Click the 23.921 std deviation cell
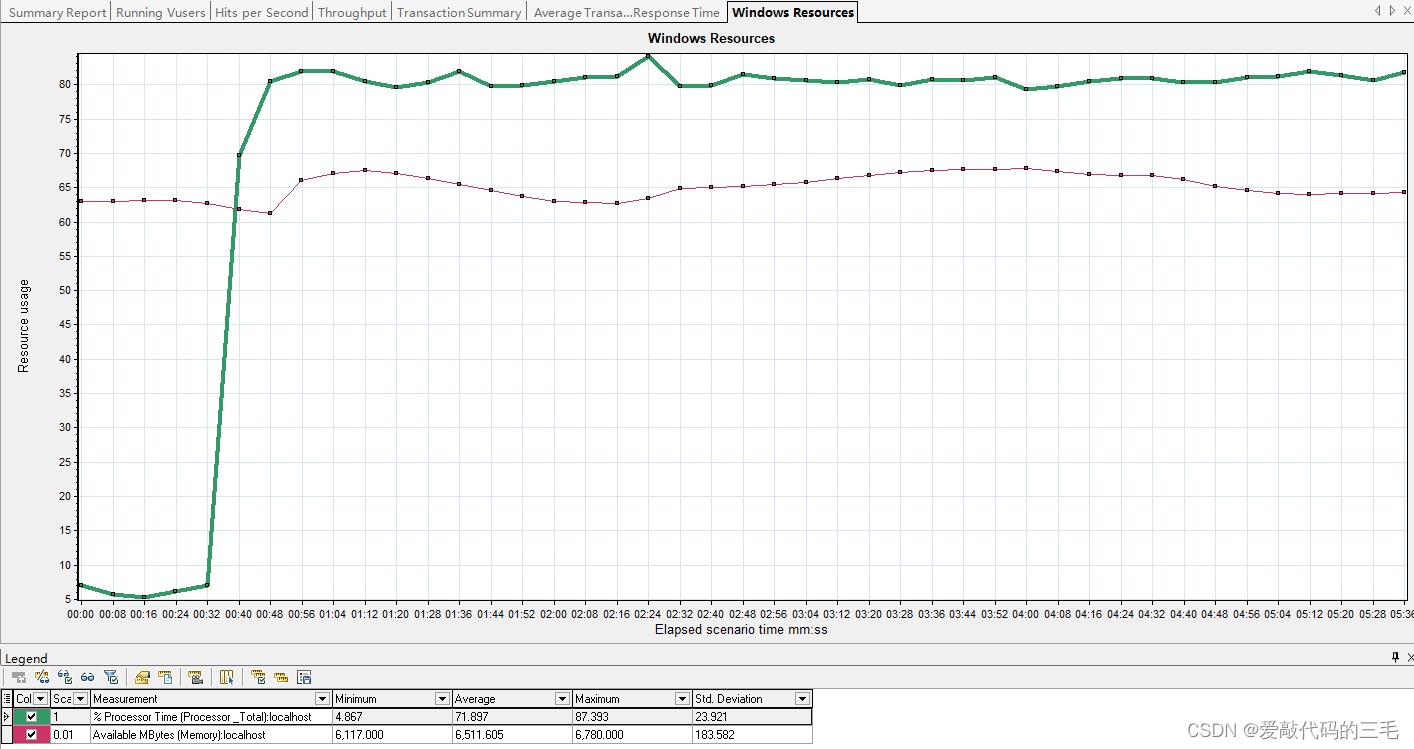Screen dimensions: 1414x749 pos(752,716)
